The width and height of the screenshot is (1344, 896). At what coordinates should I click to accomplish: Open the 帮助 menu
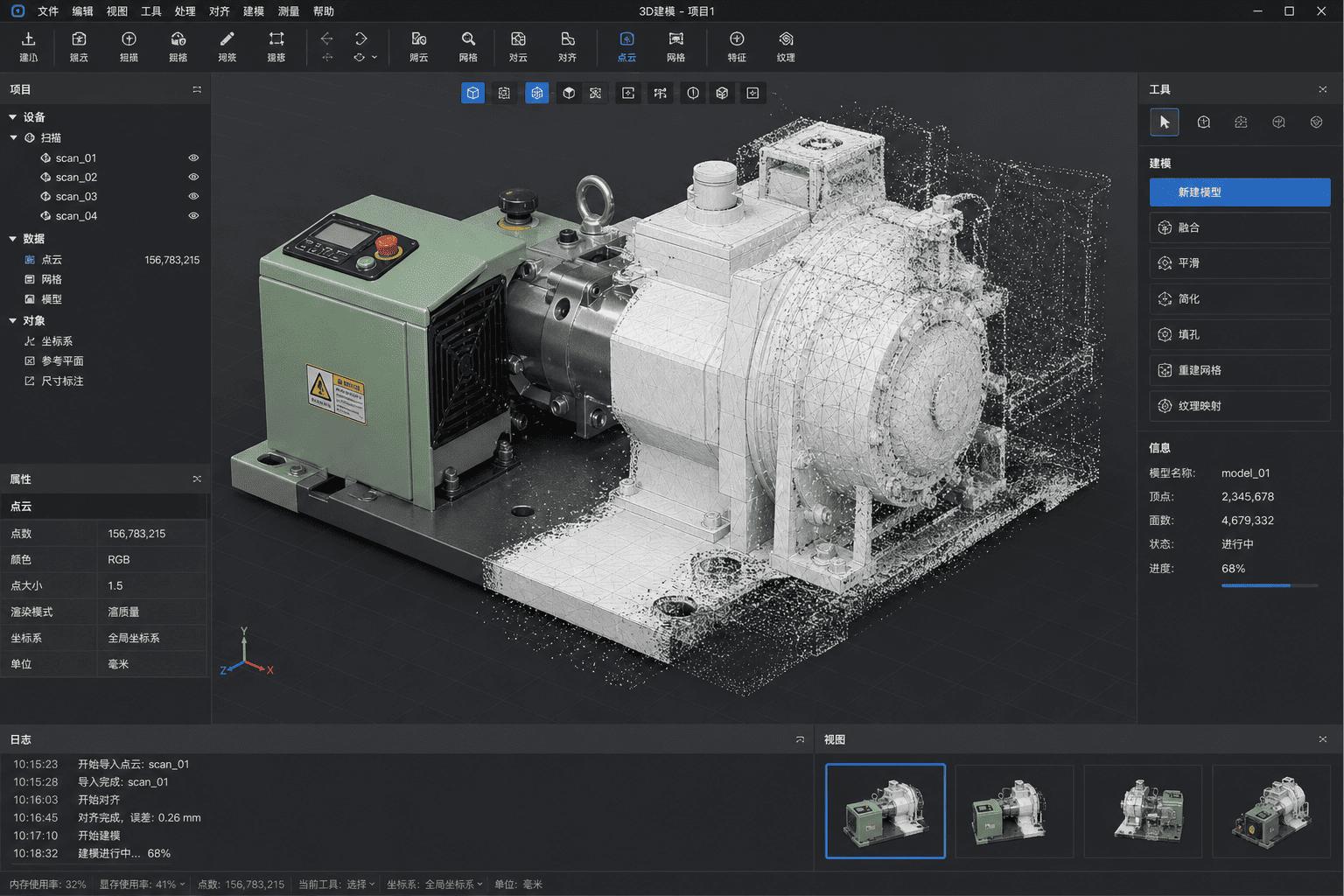click(323, 11)
